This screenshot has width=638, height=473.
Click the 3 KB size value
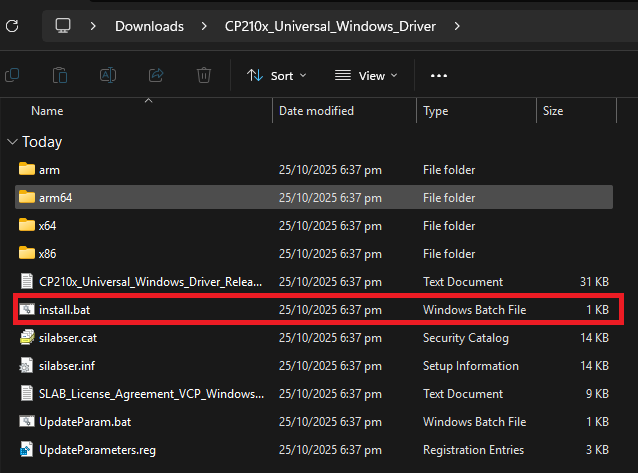tap(597, 450)
